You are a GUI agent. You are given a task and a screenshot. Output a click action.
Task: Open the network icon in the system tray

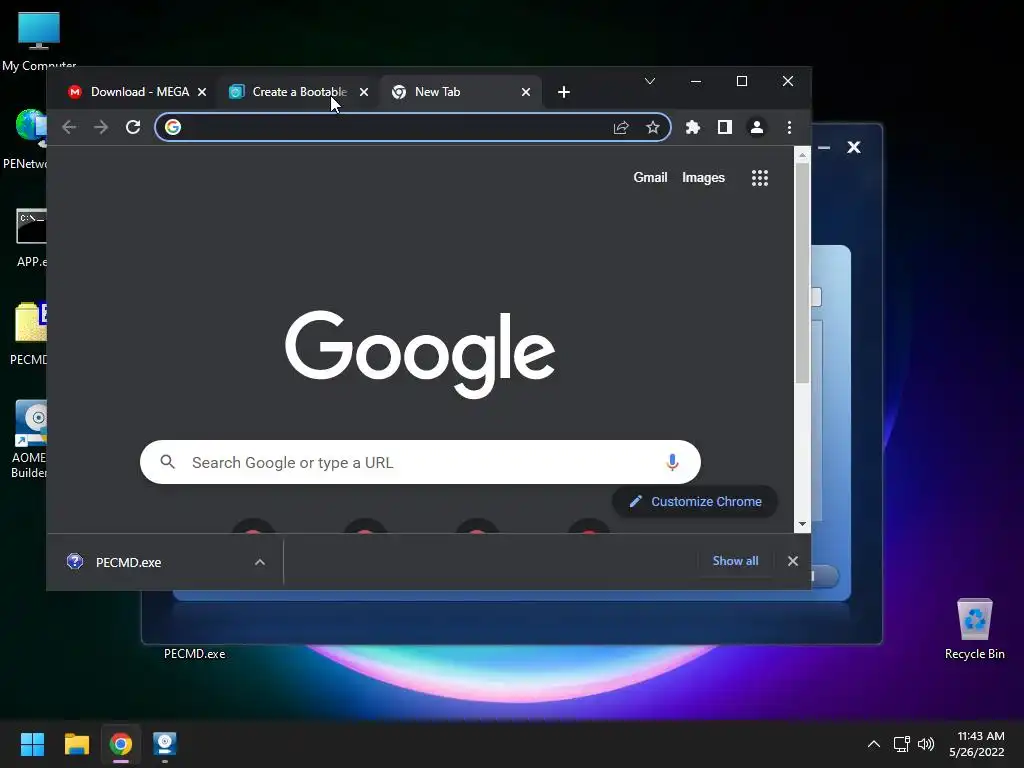click(x=902, y=744)
